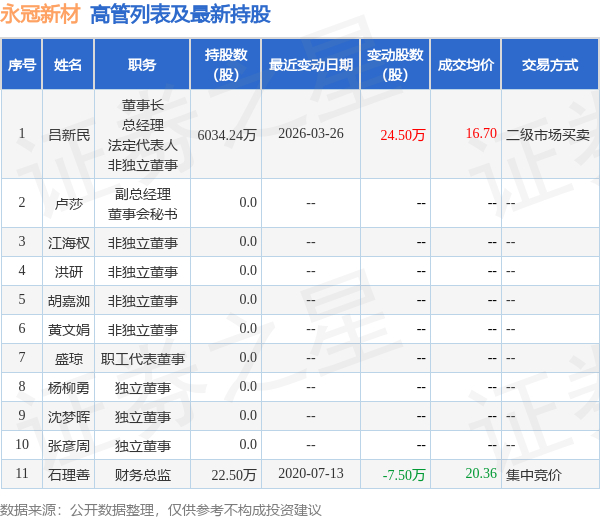
Task: Click the name 盛琼
Action: pos(69,359)
